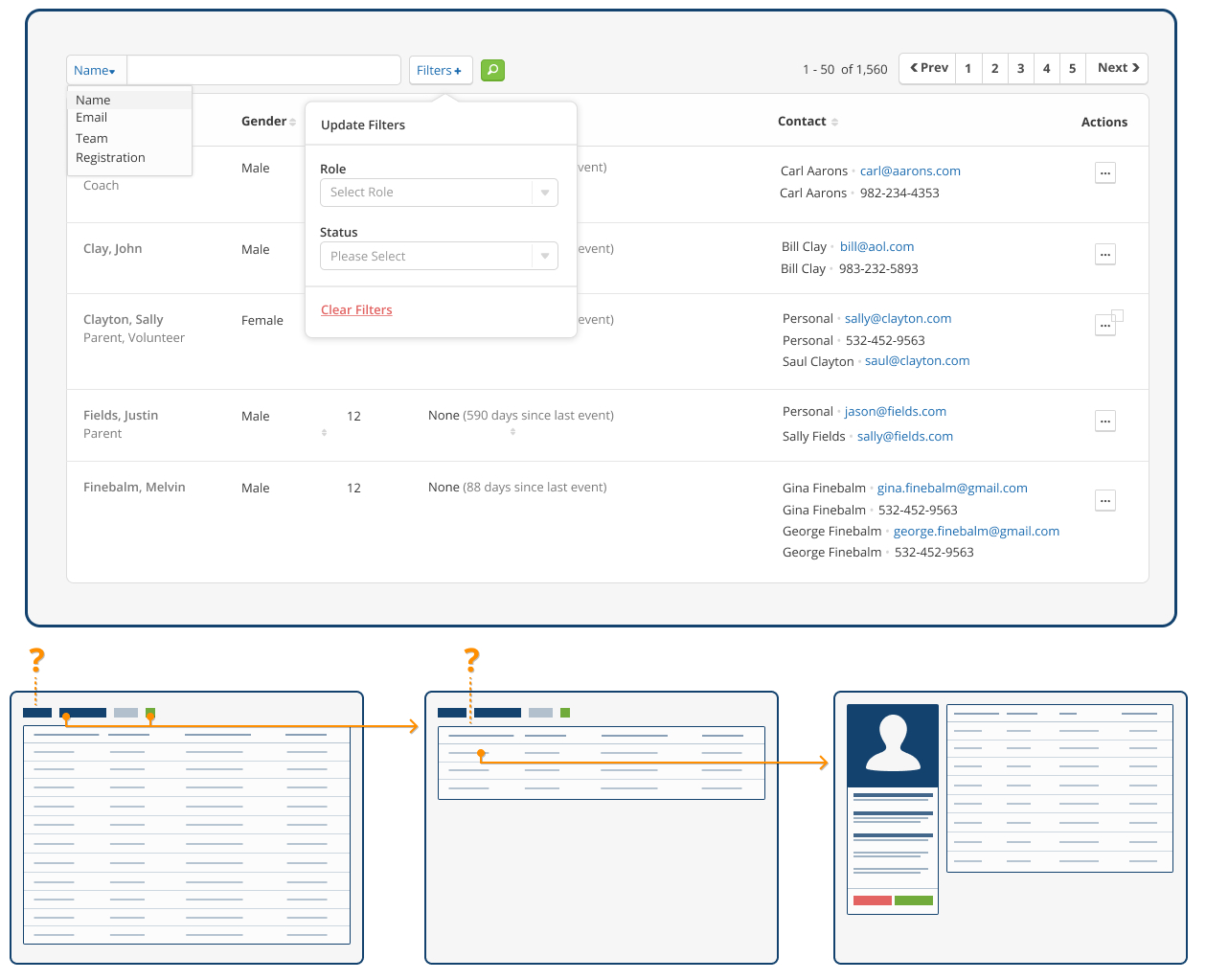Sort by Gender column arrows
Image resolution: width=1206 pixels, height=980 pixels.
pos(292,123)
